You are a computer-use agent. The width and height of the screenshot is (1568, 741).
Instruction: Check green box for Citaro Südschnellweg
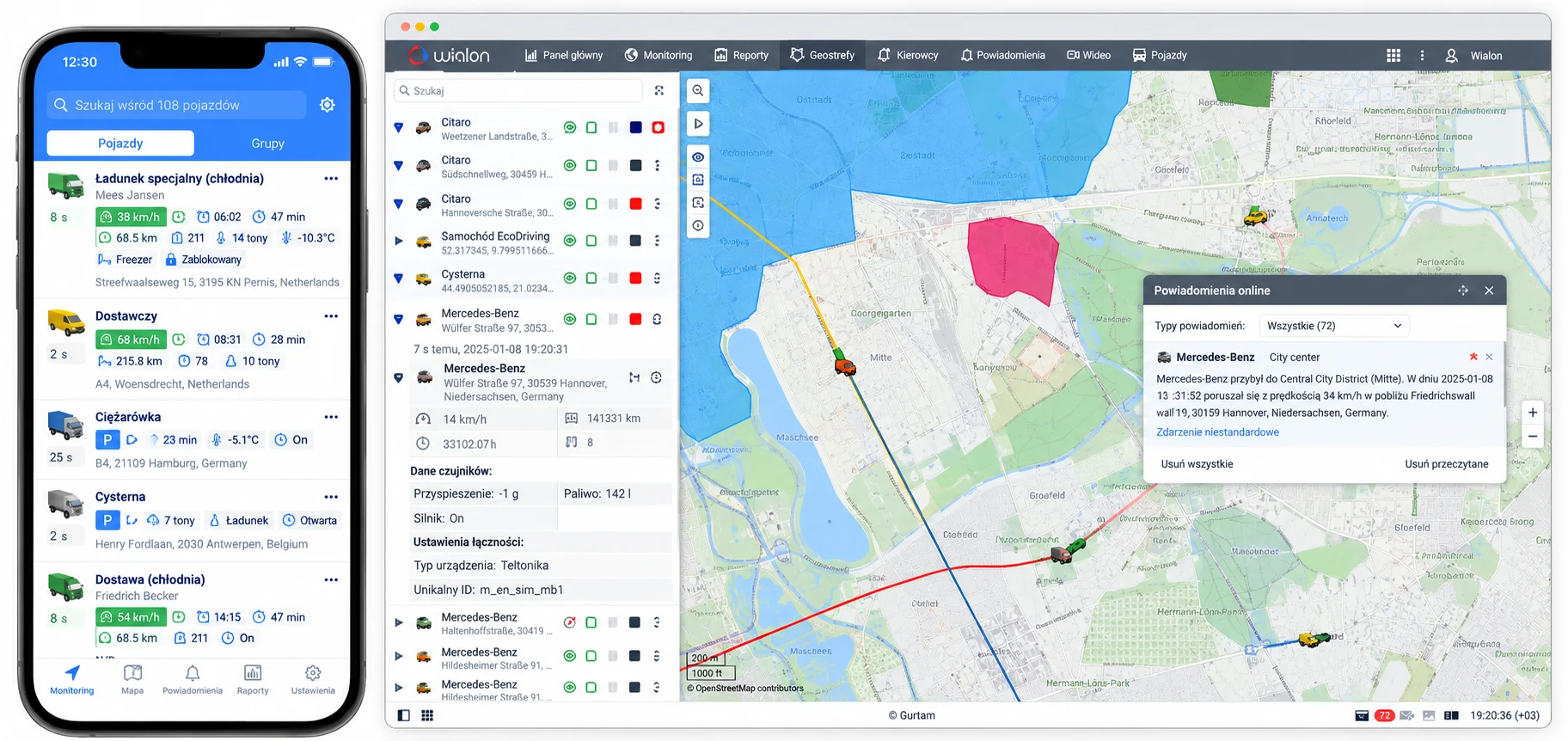coord(591,165)
